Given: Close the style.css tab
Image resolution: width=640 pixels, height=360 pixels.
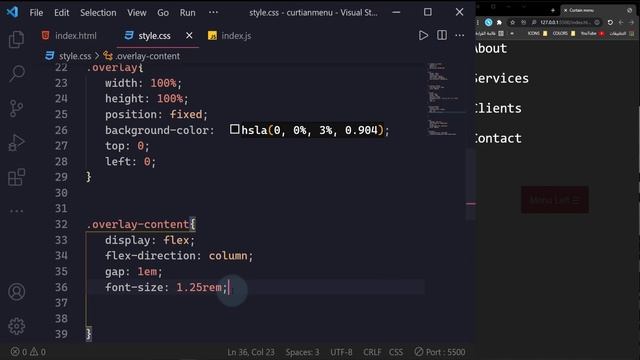Looking at the screenshot, I should click(x=189, y=36).
